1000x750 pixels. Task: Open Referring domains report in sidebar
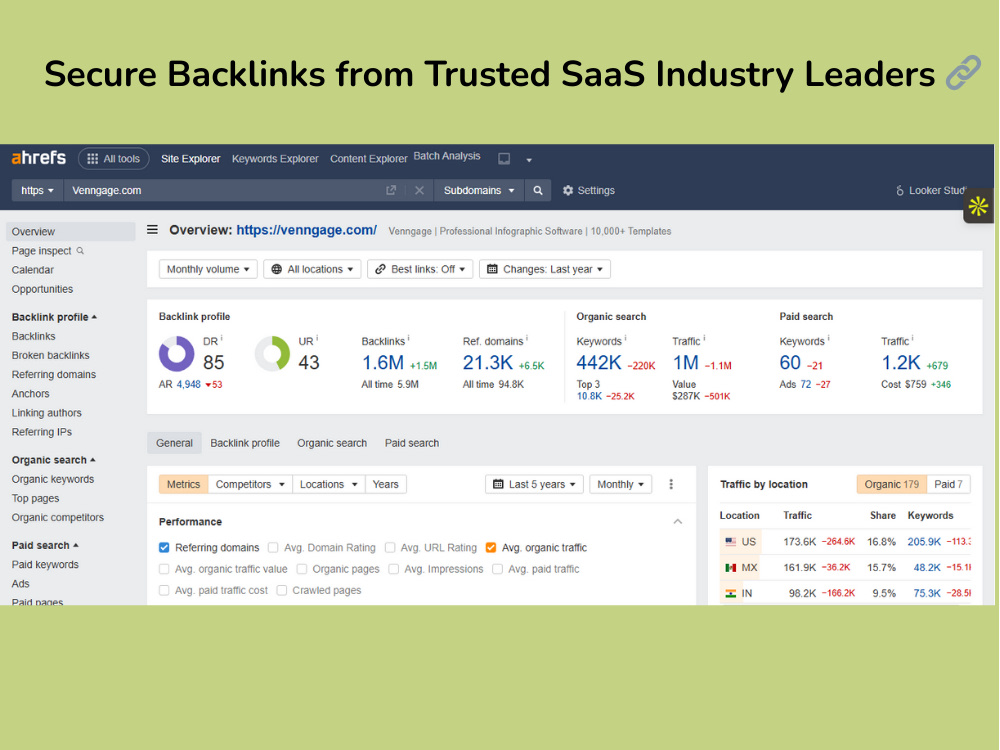pyautogui.click(x=54, y=374)
